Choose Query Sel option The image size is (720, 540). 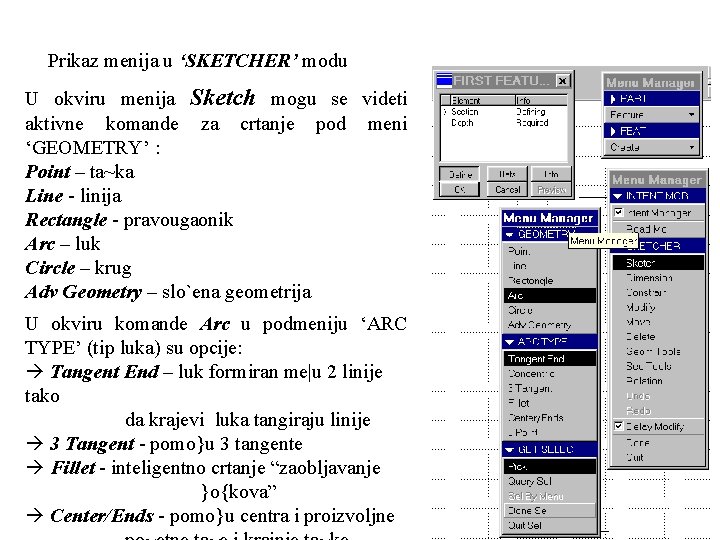(550, 481)
